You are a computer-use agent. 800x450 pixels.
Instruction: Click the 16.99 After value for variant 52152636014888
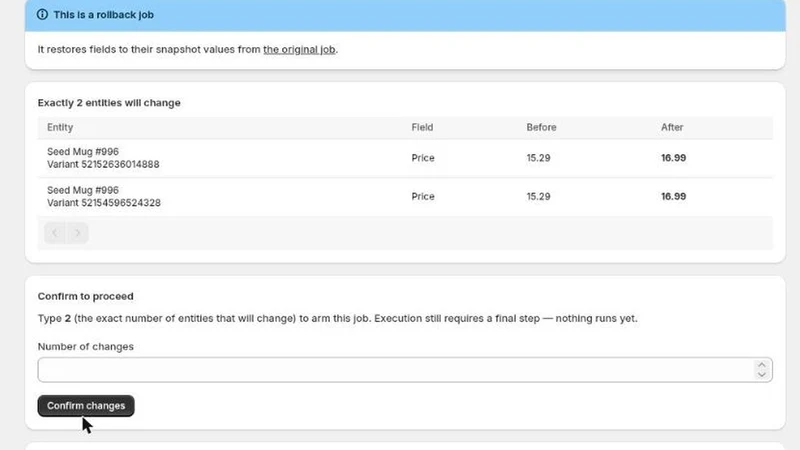[673, 158]
